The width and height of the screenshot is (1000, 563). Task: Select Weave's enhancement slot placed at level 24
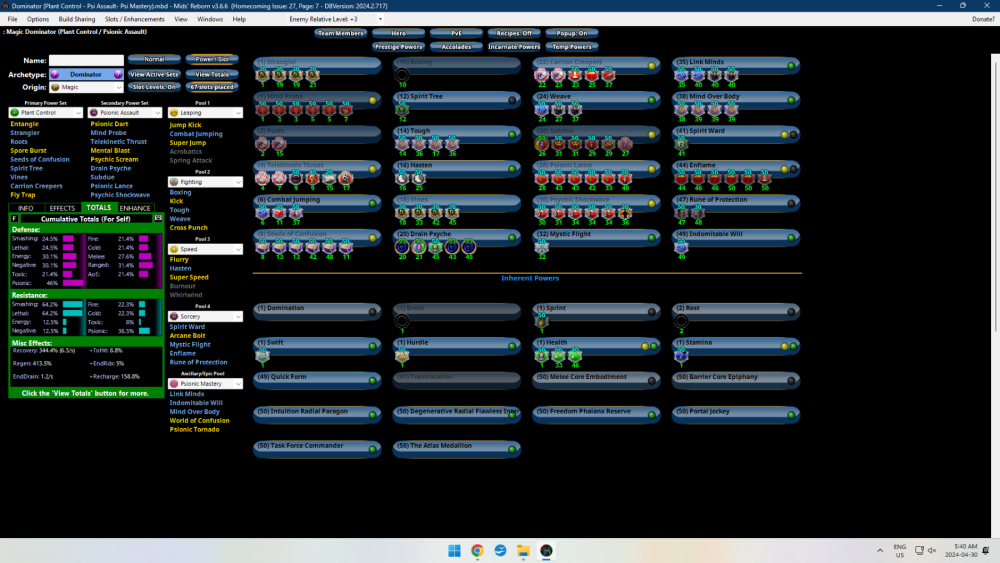click(541, 110)
